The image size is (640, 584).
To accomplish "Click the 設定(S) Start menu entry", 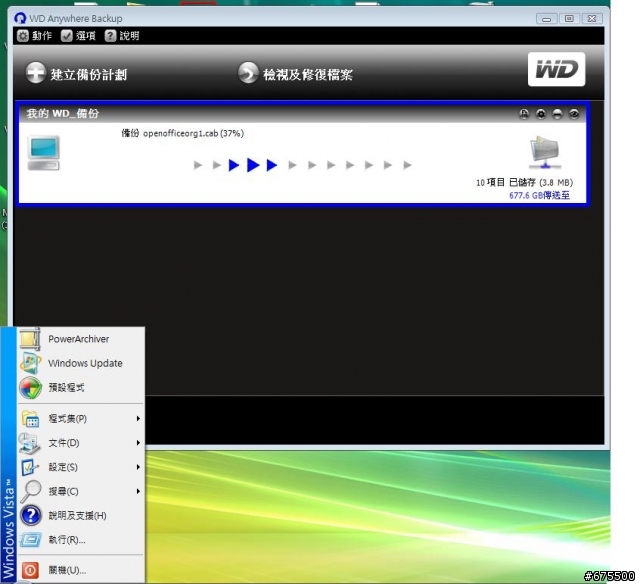I will (x=81, y=467).
